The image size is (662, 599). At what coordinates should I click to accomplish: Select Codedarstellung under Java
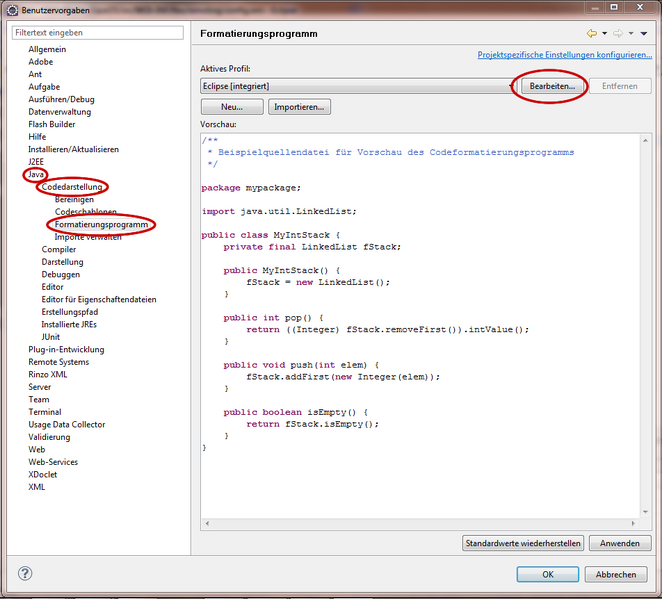72,187
